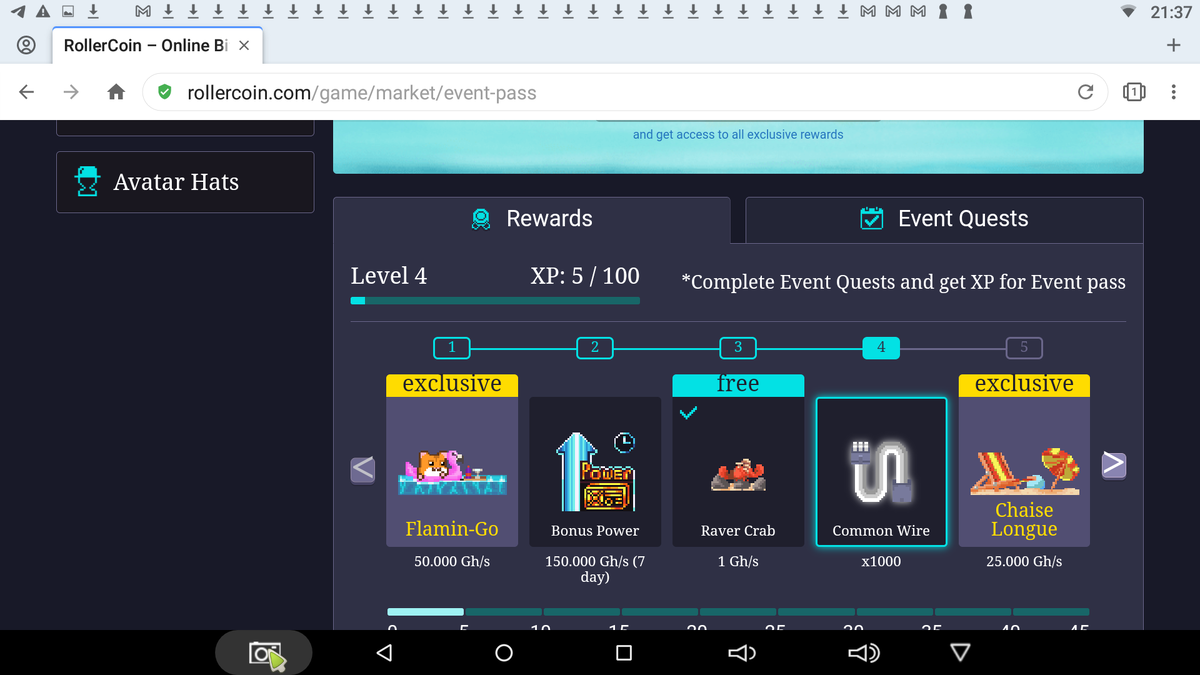Tap the volume up button
The width and height of the screenshot is (1200, 675).
click(863, 653)
